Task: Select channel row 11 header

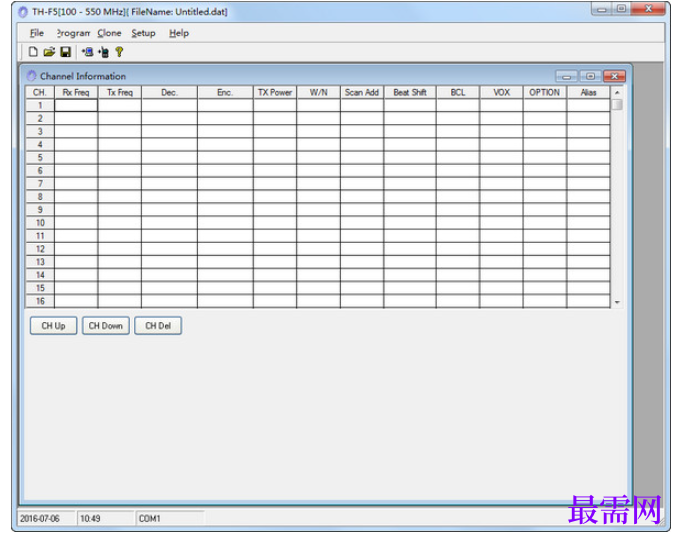Action: 40,236
